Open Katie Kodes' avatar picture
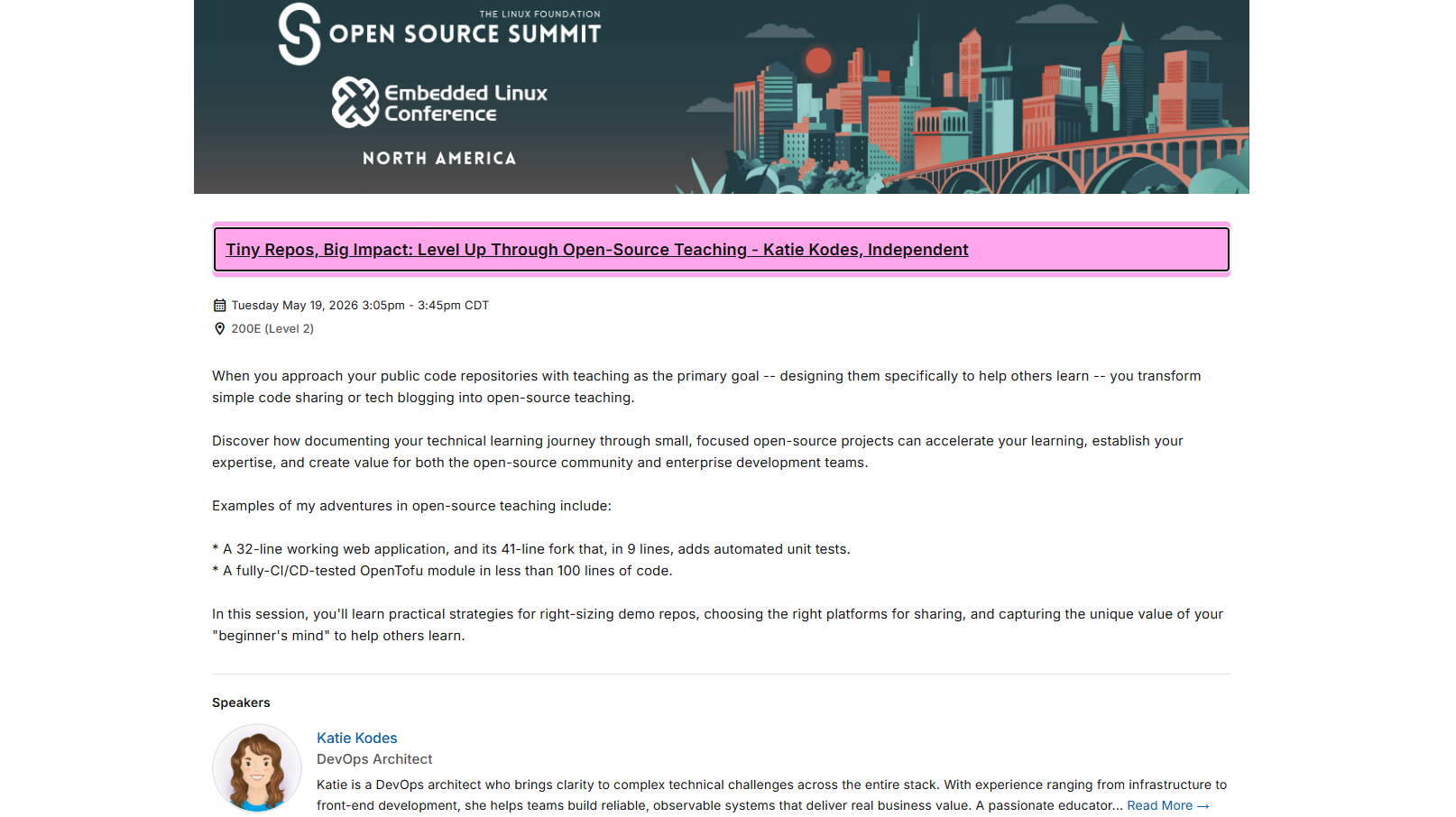The height and width of the screenshot is (817, 1456). 257,768
